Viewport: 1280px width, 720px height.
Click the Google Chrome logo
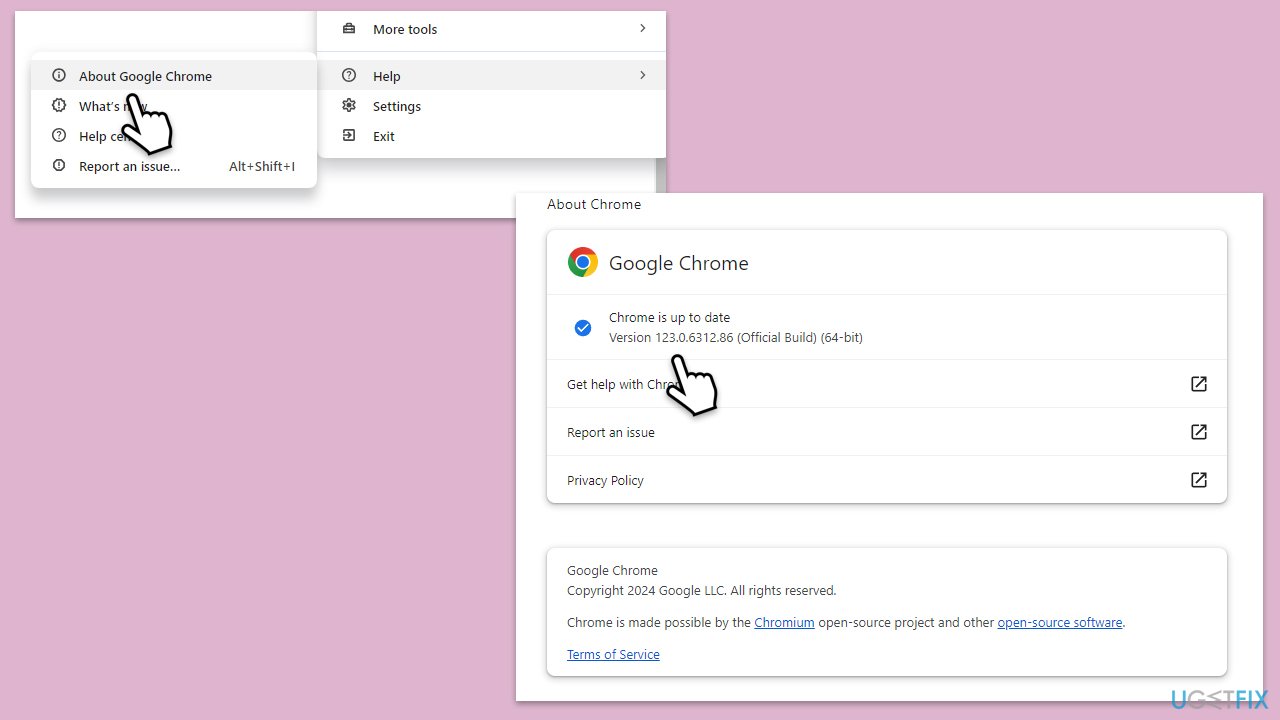click(583, 262)
